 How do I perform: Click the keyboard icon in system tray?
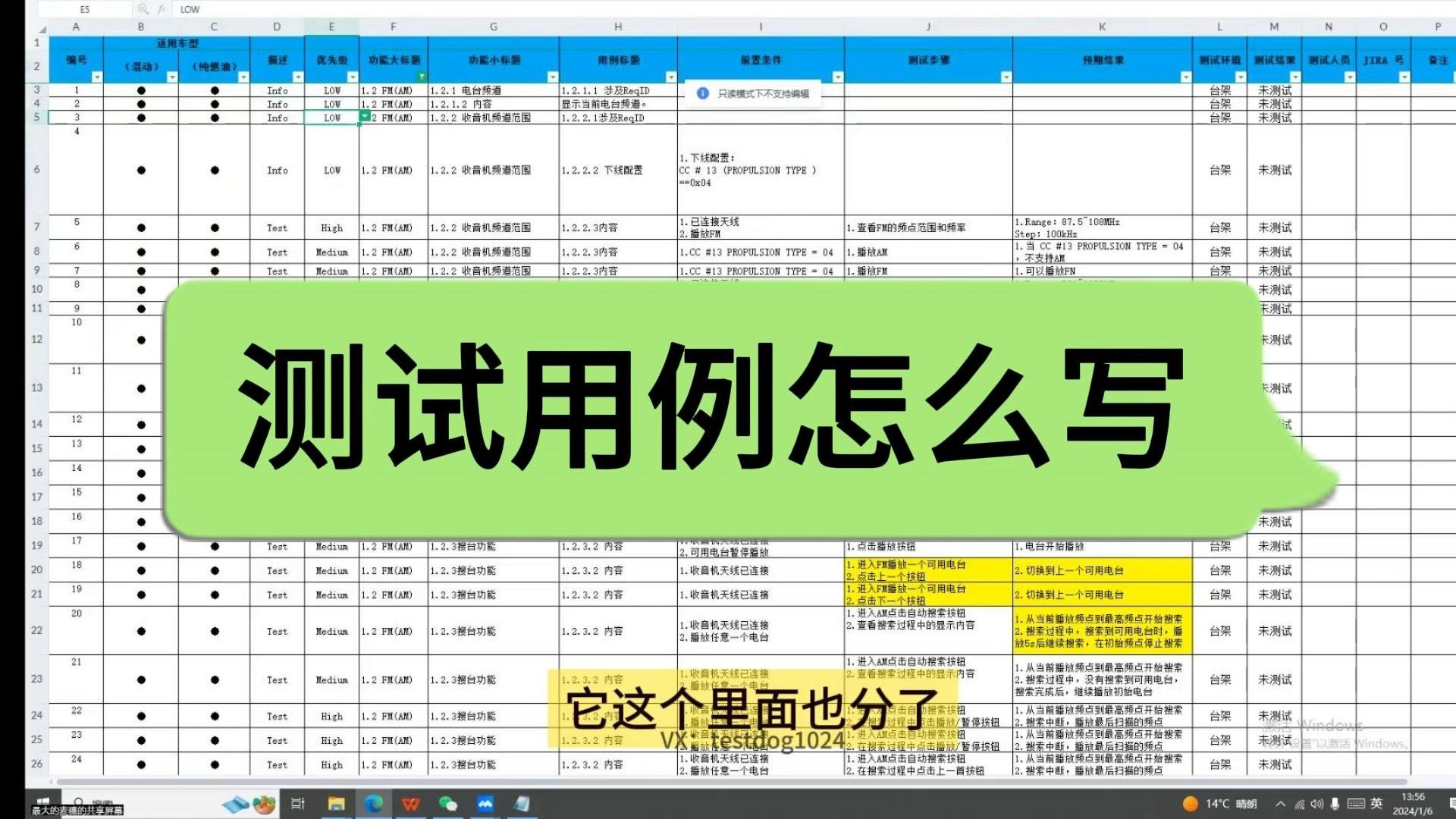pos(1356,804)
